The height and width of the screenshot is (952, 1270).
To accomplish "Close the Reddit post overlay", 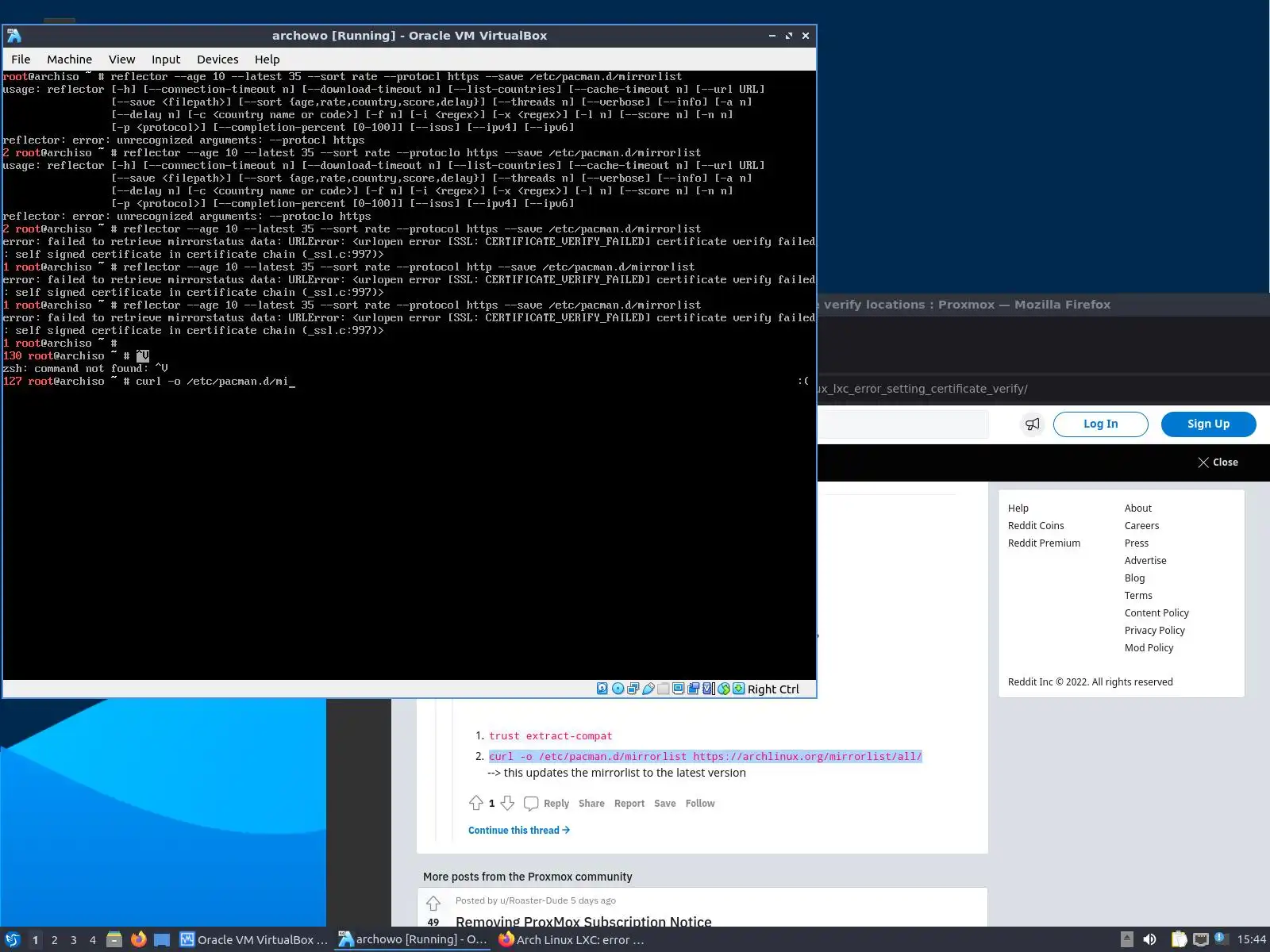I will coord(1218,463).
